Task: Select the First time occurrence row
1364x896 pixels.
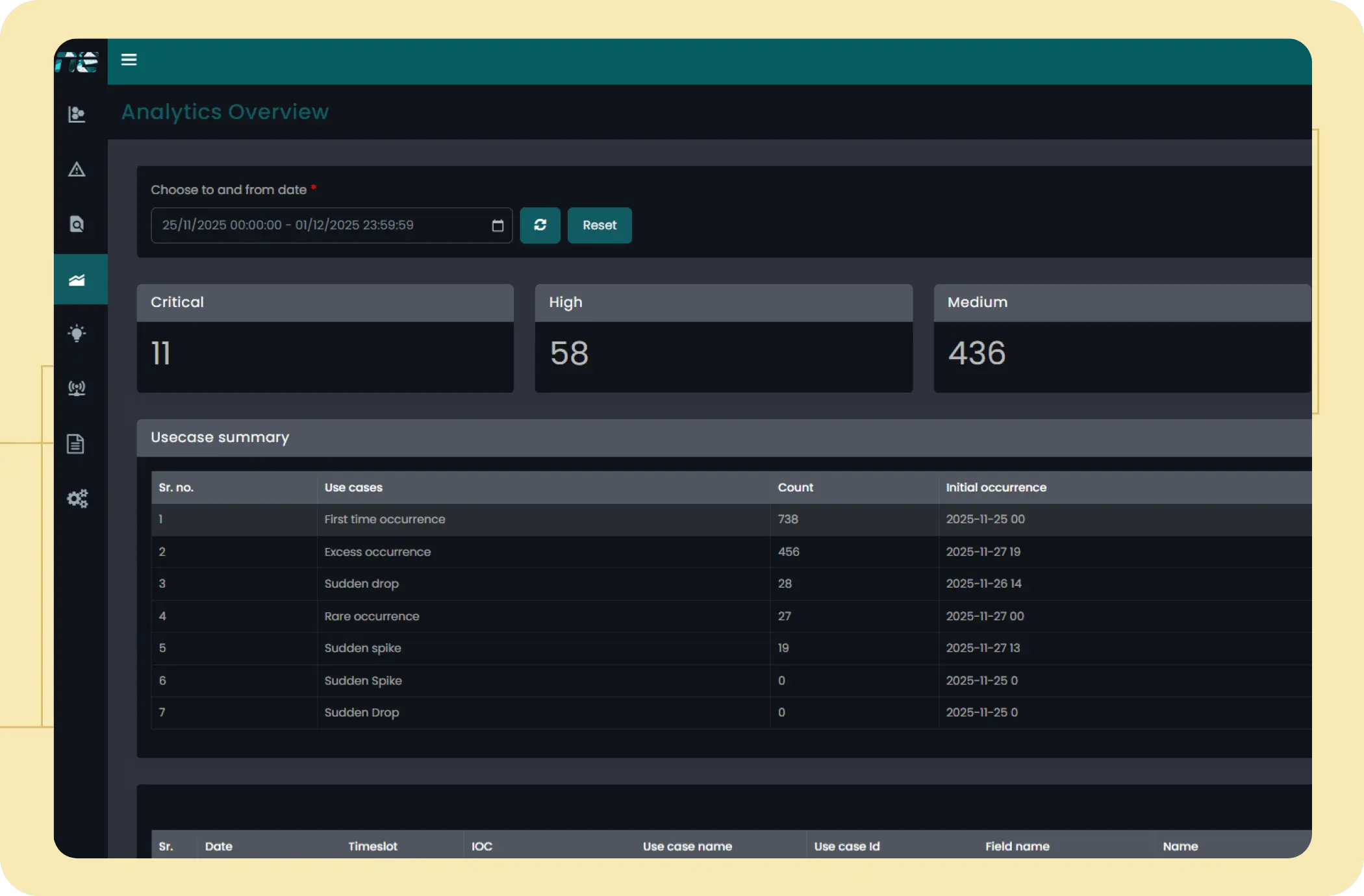Action: pyautogui.click(x=385, y=519)
